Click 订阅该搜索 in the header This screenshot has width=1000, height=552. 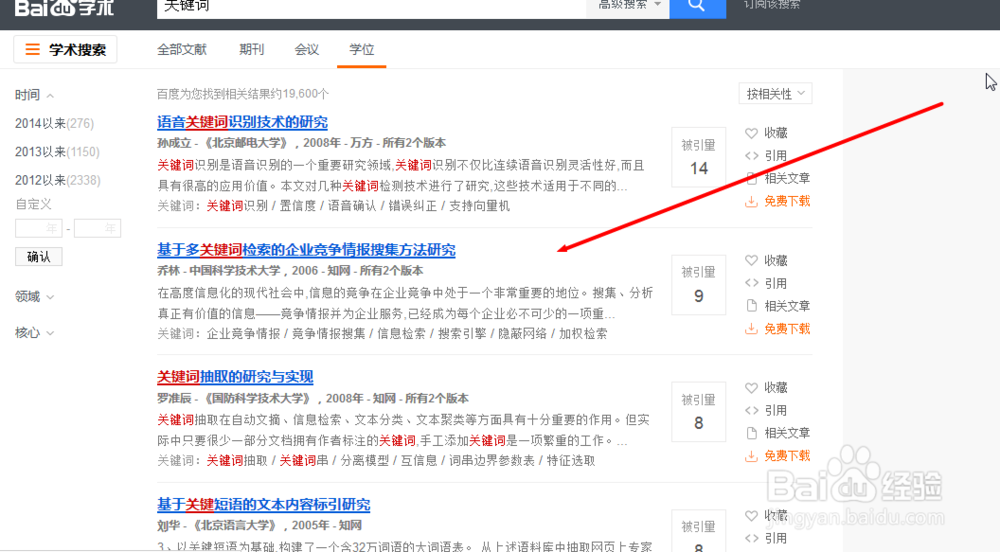point(772,4)
